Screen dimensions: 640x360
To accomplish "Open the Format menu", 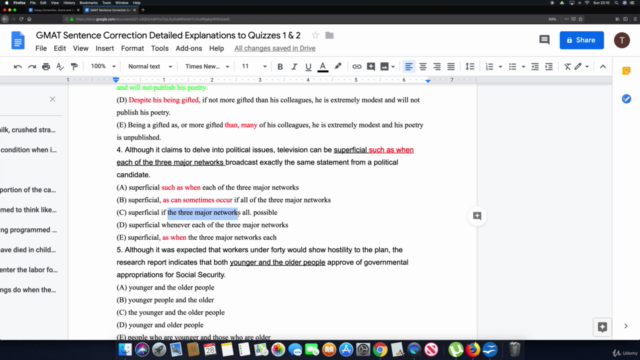I will [132, 48].
